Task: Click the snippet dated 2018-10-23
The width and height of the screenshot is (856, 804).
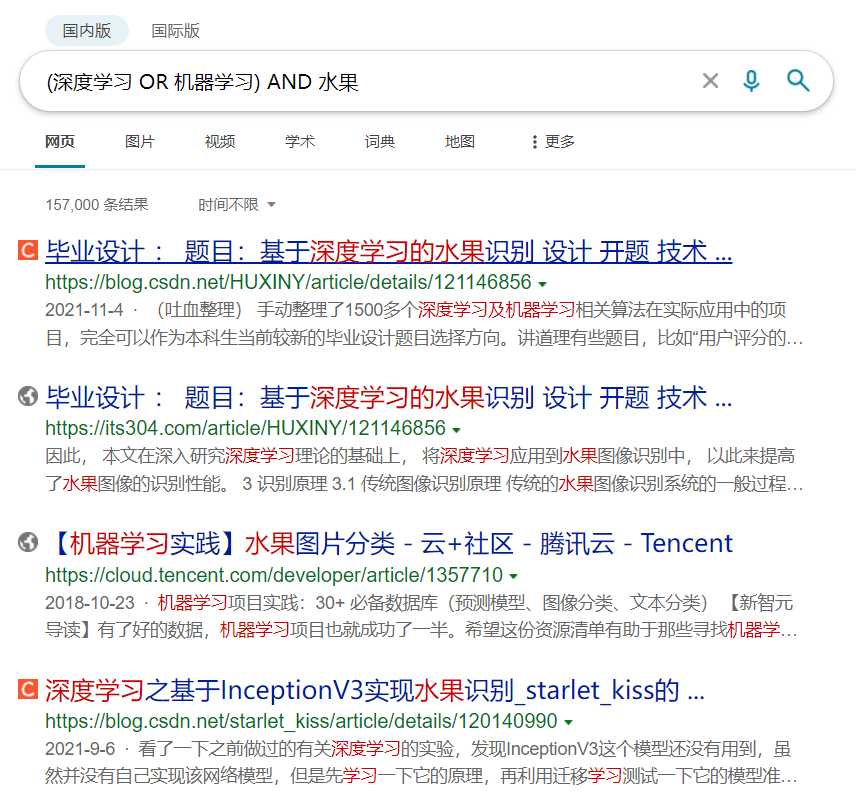Action: click(421, 616)
